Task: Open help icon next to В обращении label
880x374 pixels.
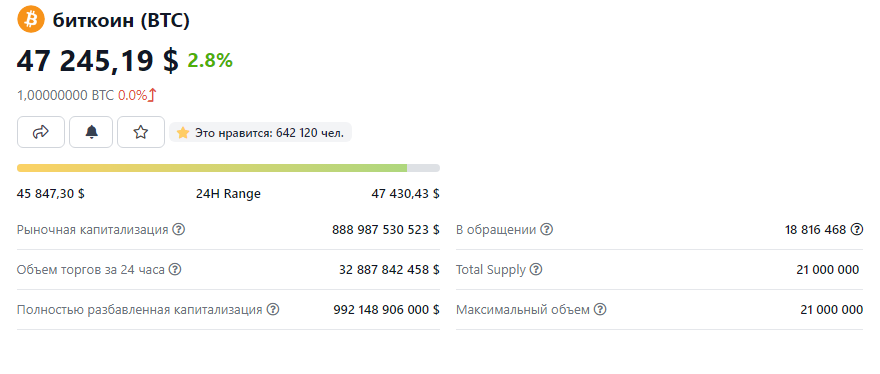Action: tap(546, 230)
